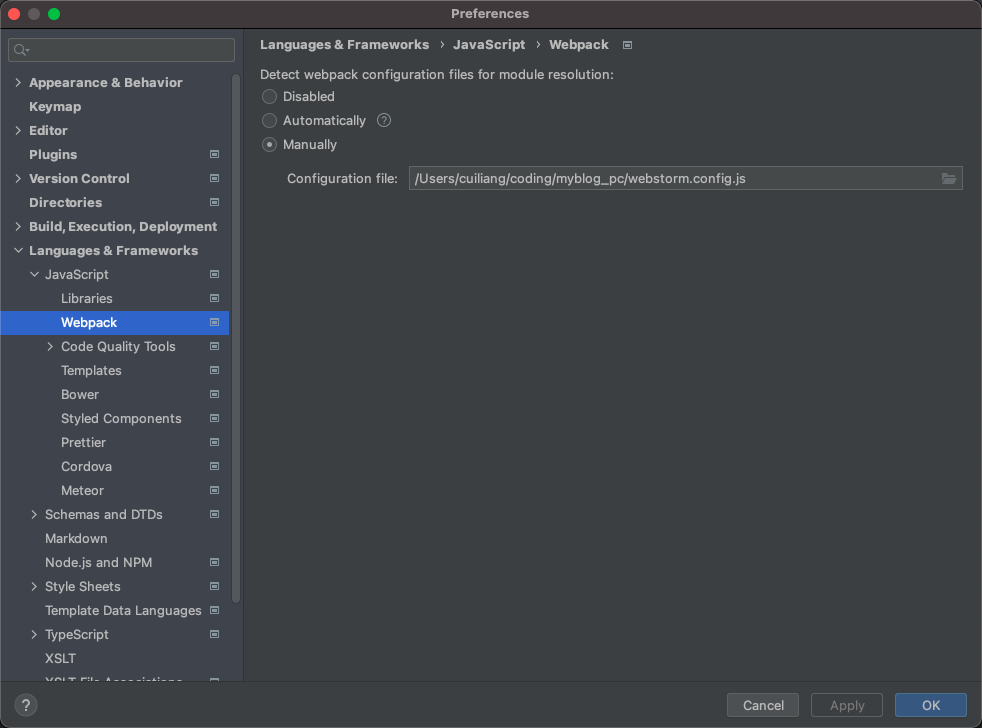Expand the Schemas and DTDs node

click(34, 514)
